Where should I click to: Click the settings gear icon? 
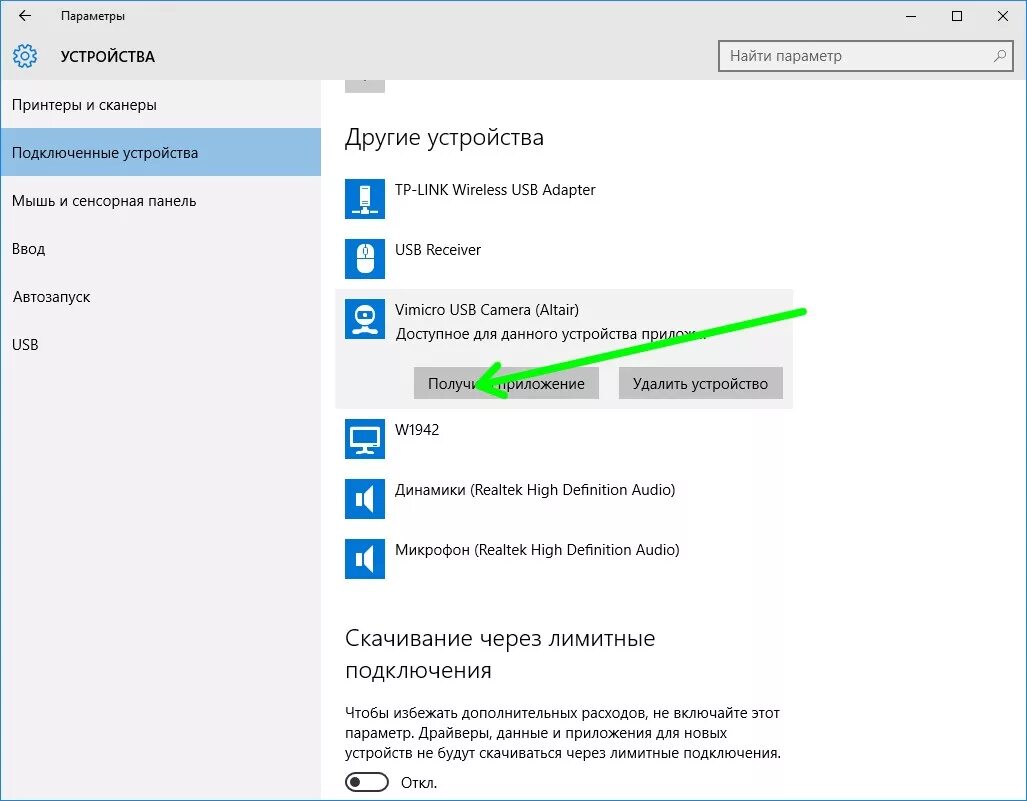tap(25, 56)
